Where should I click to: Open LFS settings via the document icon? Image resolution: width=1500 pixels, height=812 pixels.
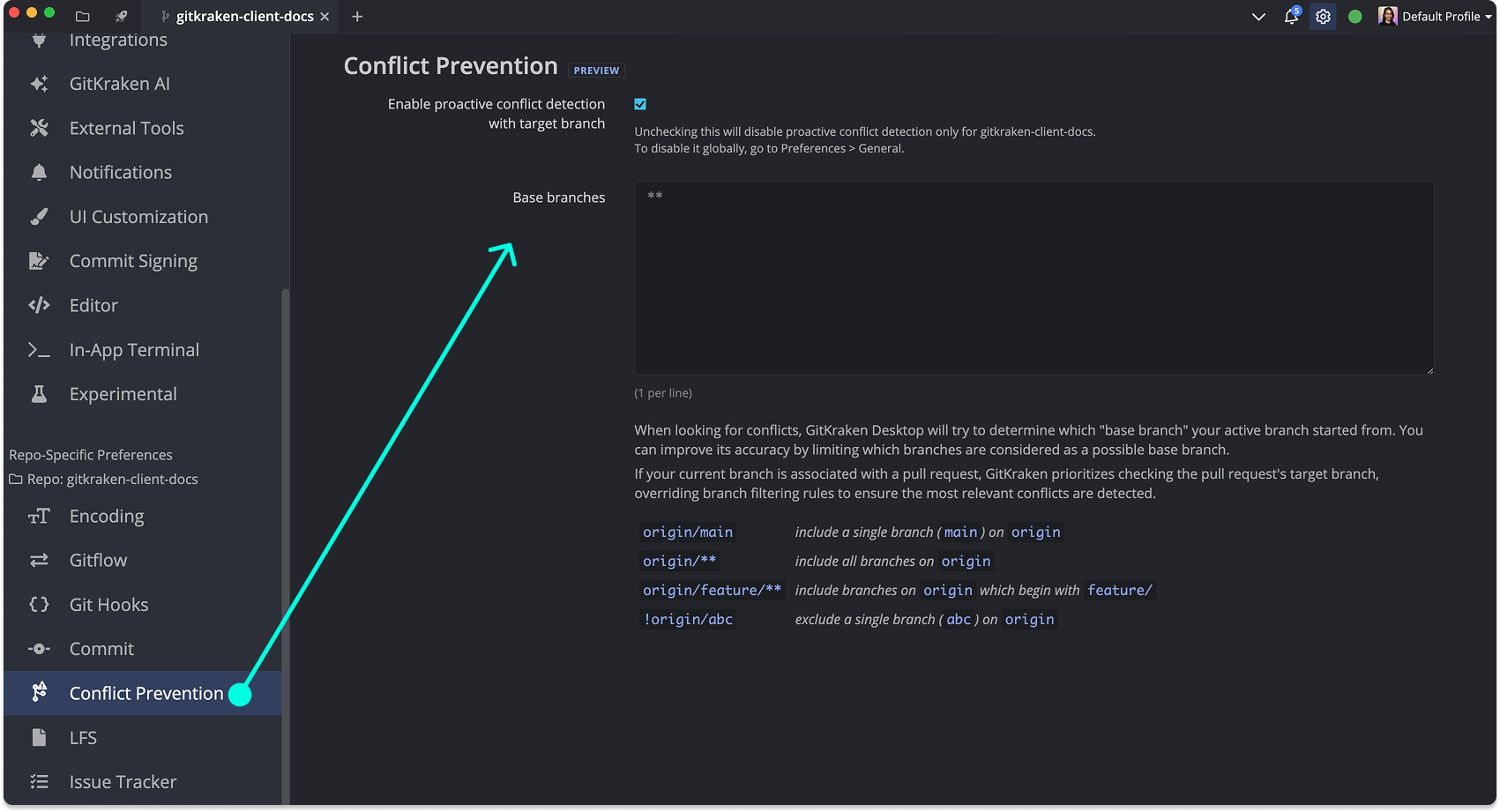click(x=39, y=737)
